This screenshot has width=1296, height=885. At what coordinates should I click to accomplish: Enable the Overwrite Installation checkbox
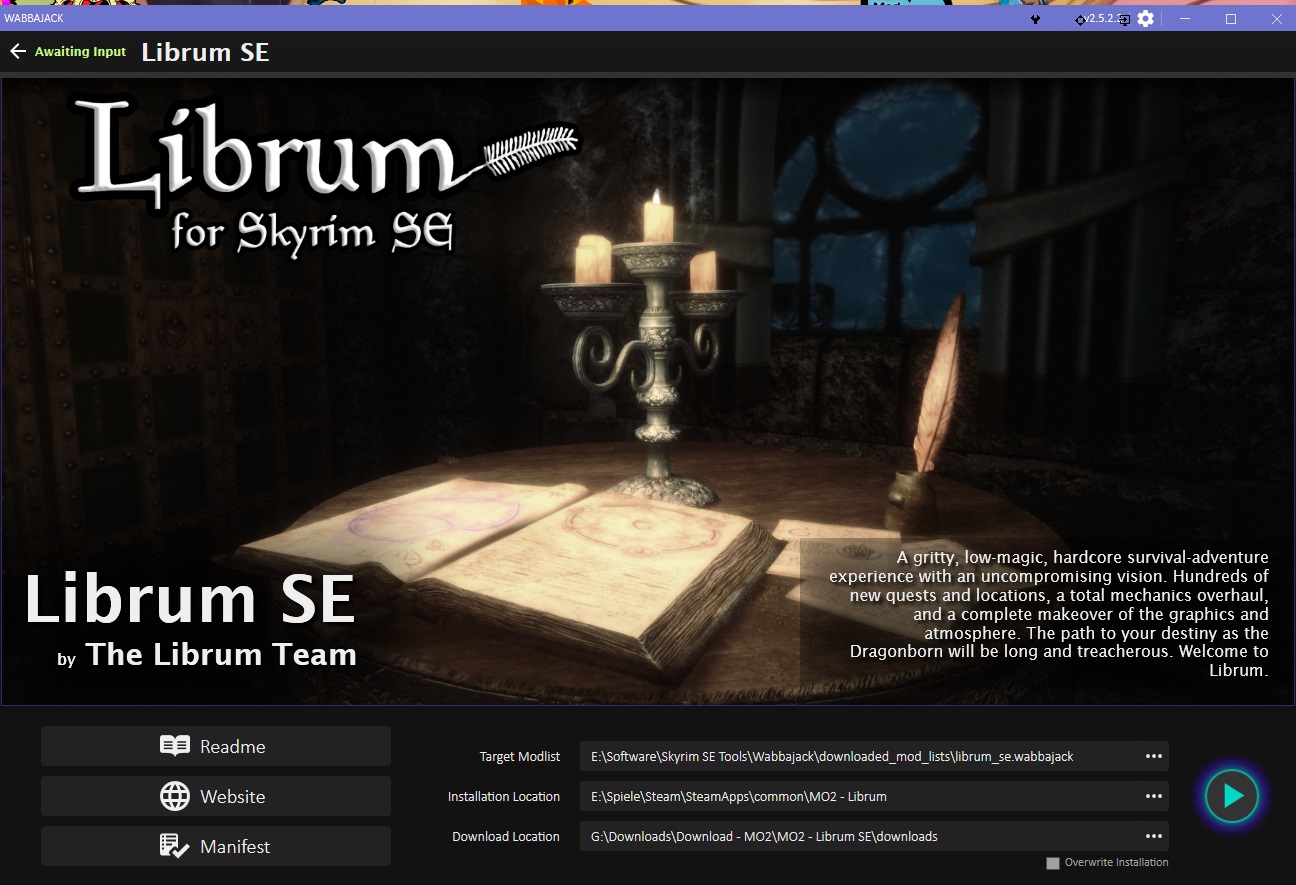point(1053,863)
